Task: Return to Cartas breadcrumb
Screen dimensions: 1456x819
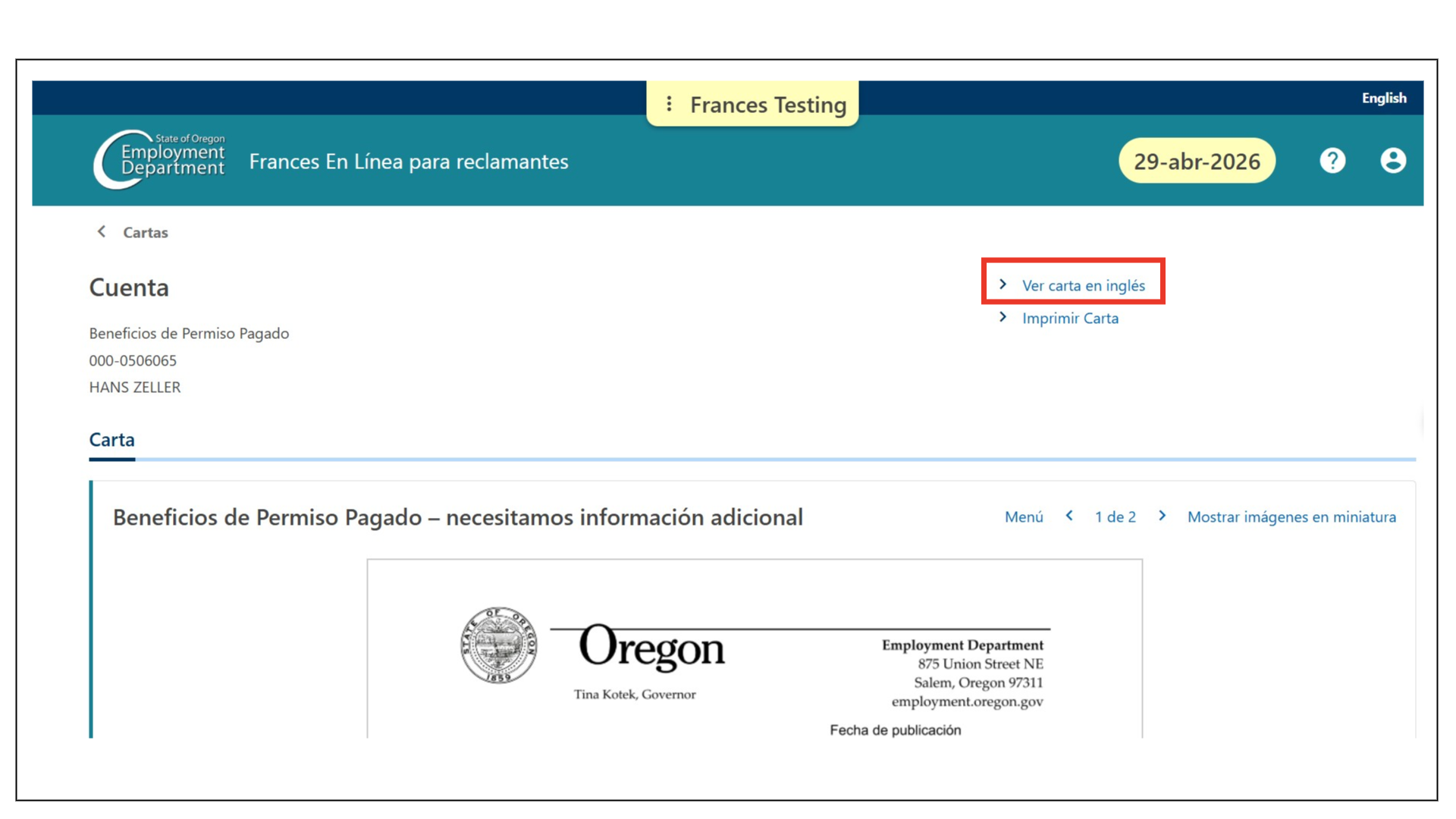Action: coord(146,232)
